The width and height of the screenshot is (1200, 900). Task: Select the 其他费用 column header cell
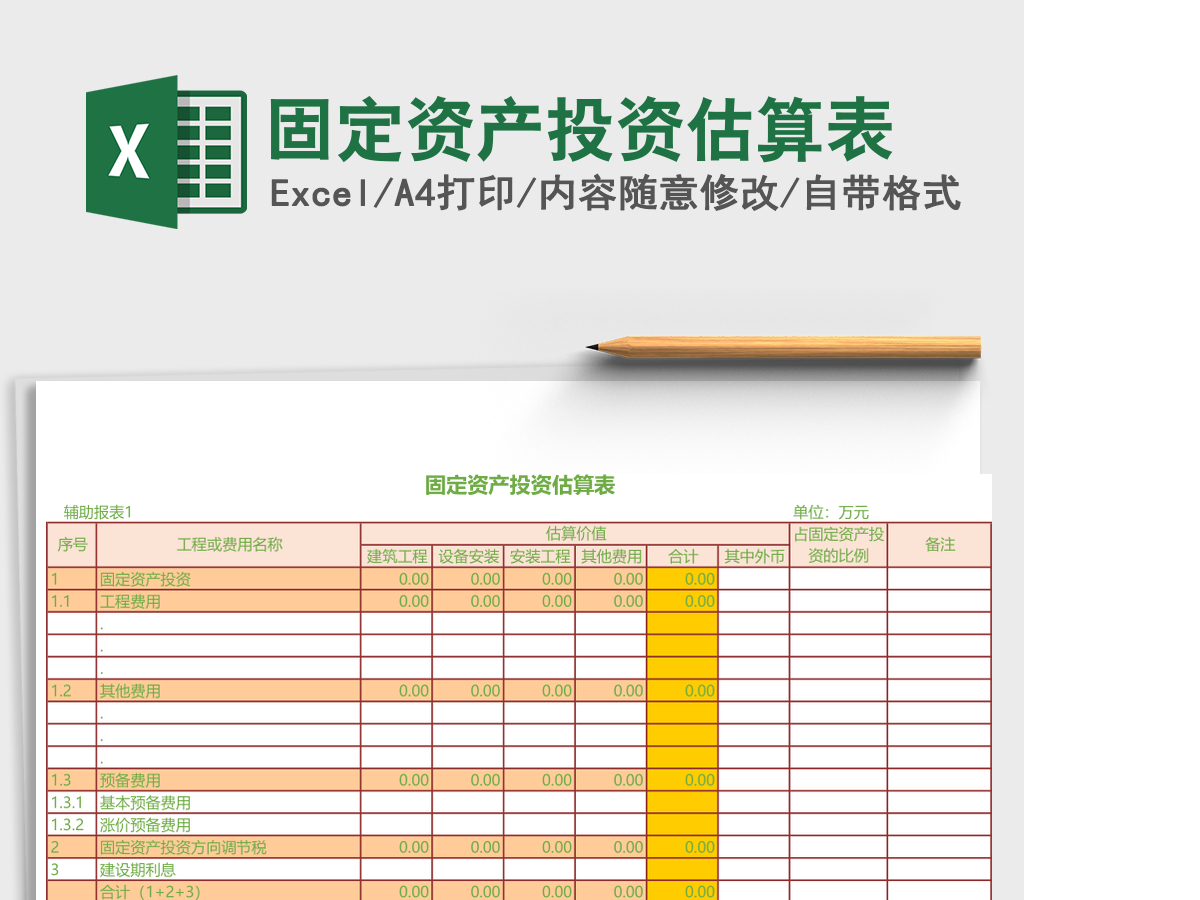[x=611, y=557]
